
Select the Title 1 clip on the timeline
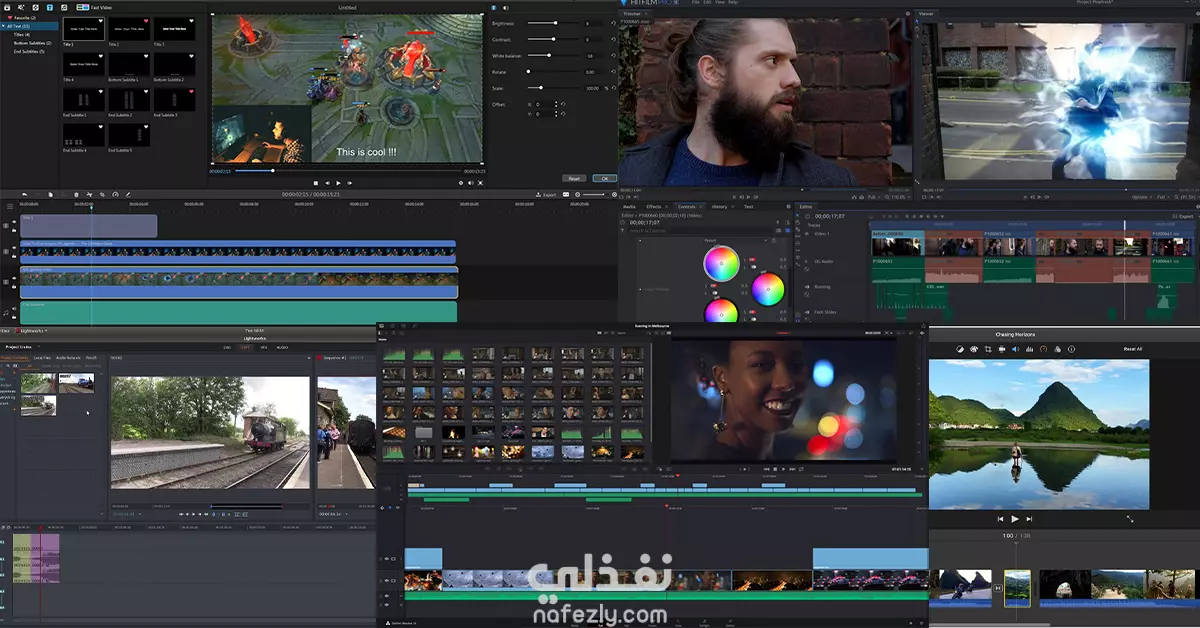coord(88,226)
